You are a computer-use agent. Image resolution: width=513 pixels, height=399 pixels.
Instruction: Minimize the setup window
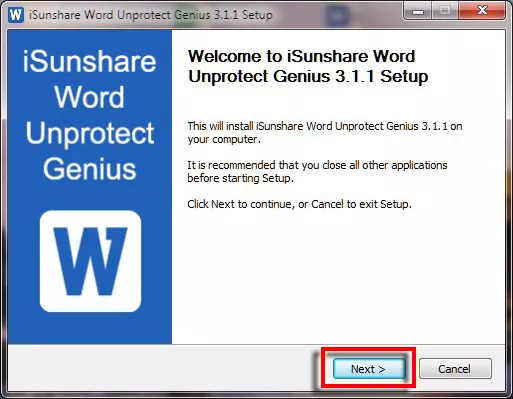coord(418,12)
